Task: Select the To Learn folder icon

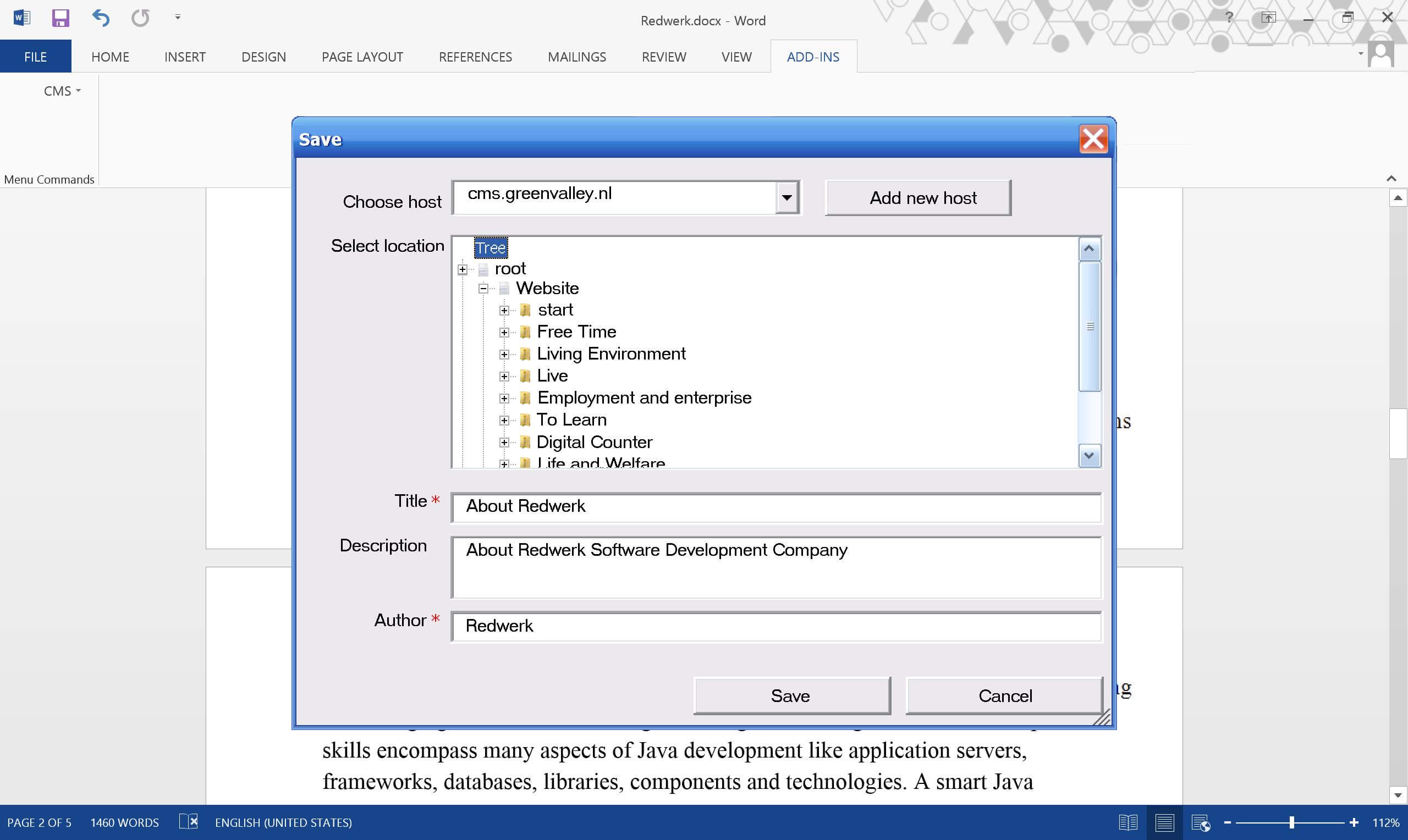Action: coord(525,419)
